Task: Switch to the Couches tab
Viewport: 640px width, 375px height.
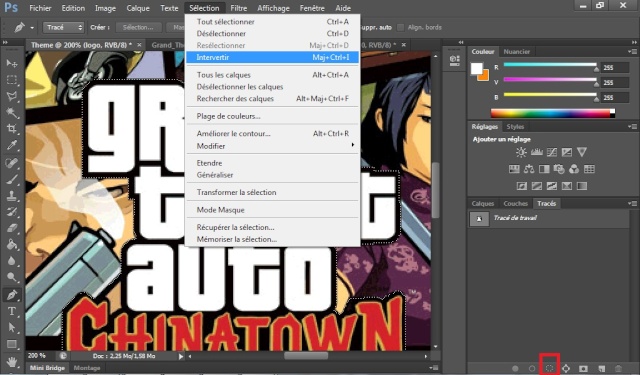Action: pyautogui.click(x=516, y=203)
